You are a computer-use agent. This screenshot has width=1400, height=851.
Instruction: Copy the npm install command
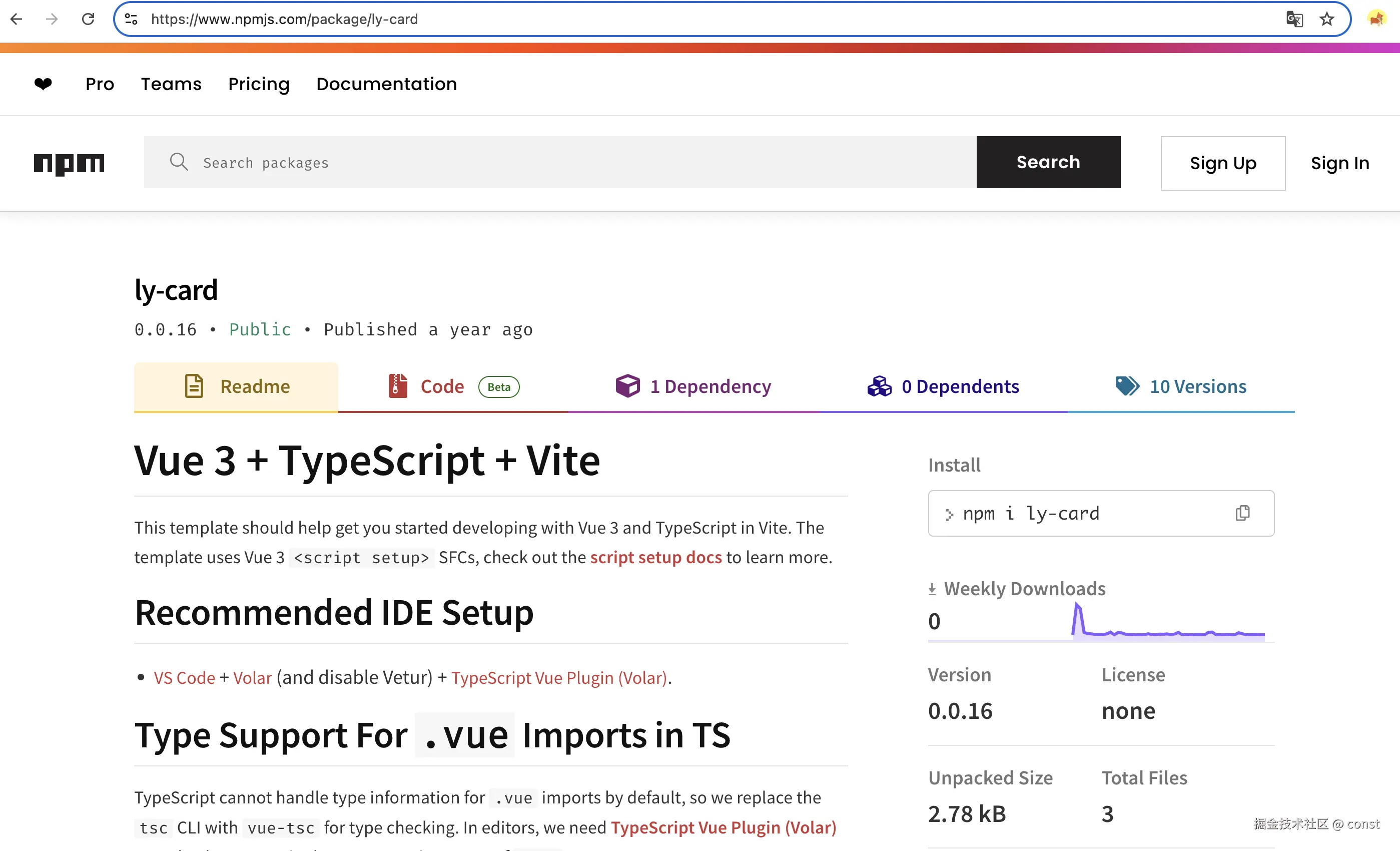tap(1242, 513)
